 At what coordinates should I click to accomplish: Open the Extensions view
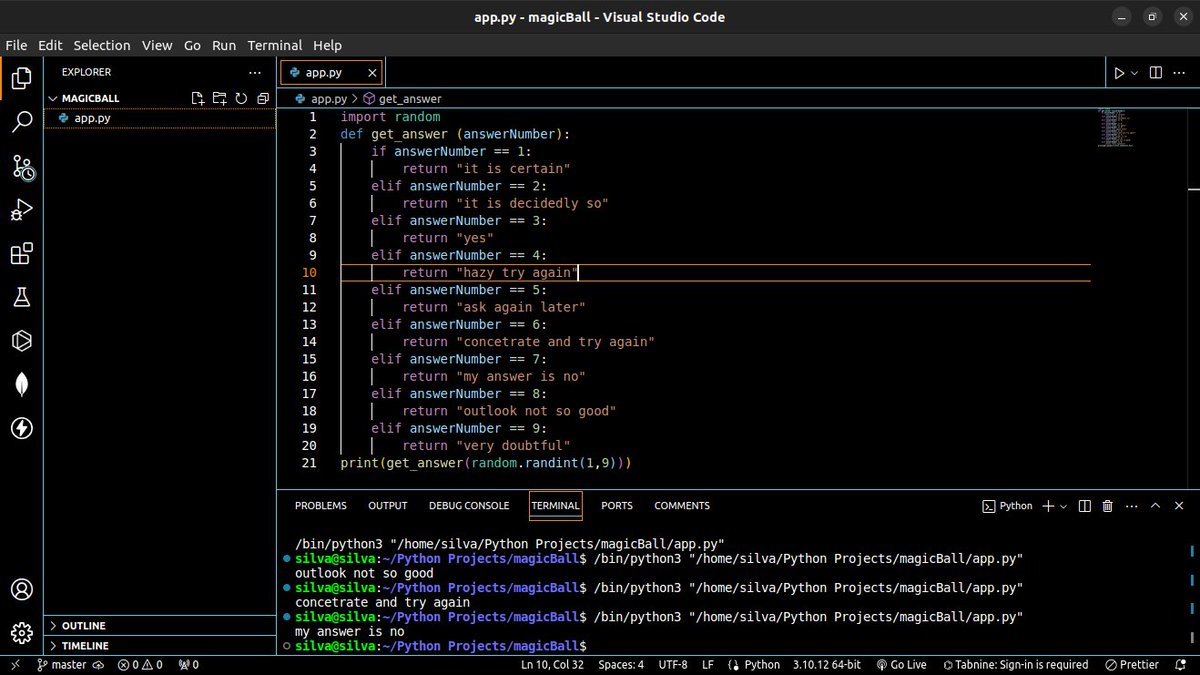21,253
